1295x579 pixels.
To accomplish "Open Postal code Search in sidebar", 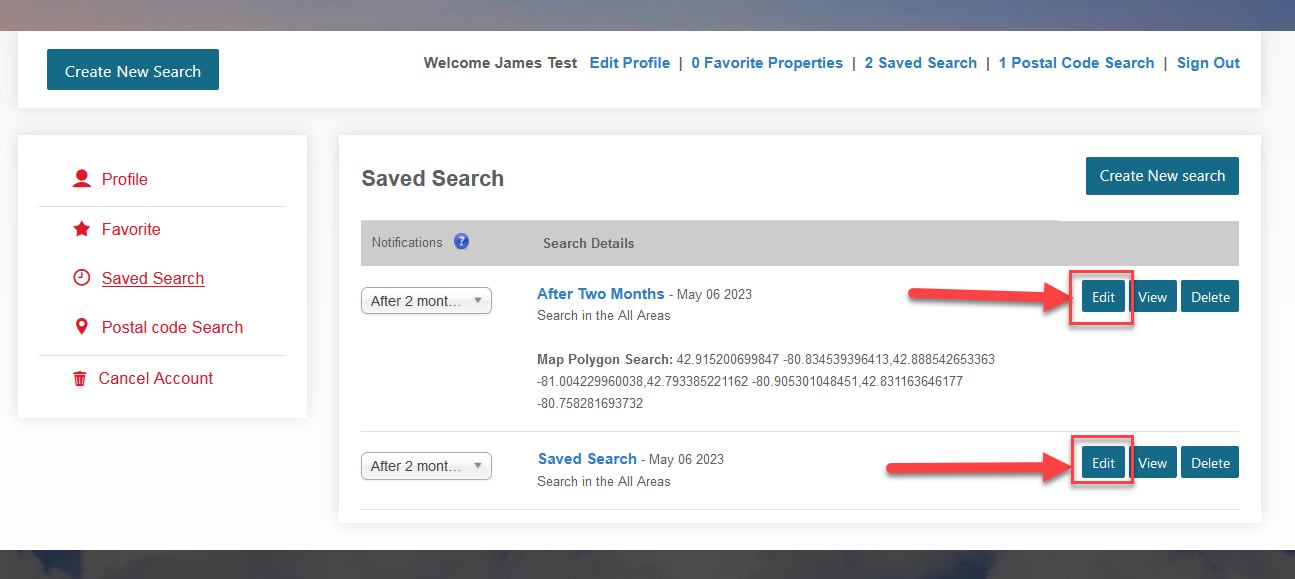I will (172, 327).
